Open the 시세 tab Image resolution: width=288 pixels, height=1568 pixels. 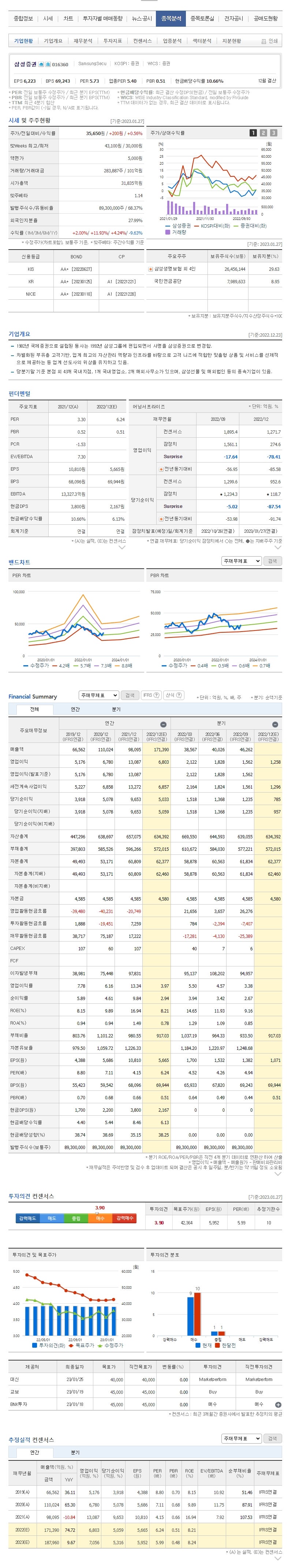point(48,19)
